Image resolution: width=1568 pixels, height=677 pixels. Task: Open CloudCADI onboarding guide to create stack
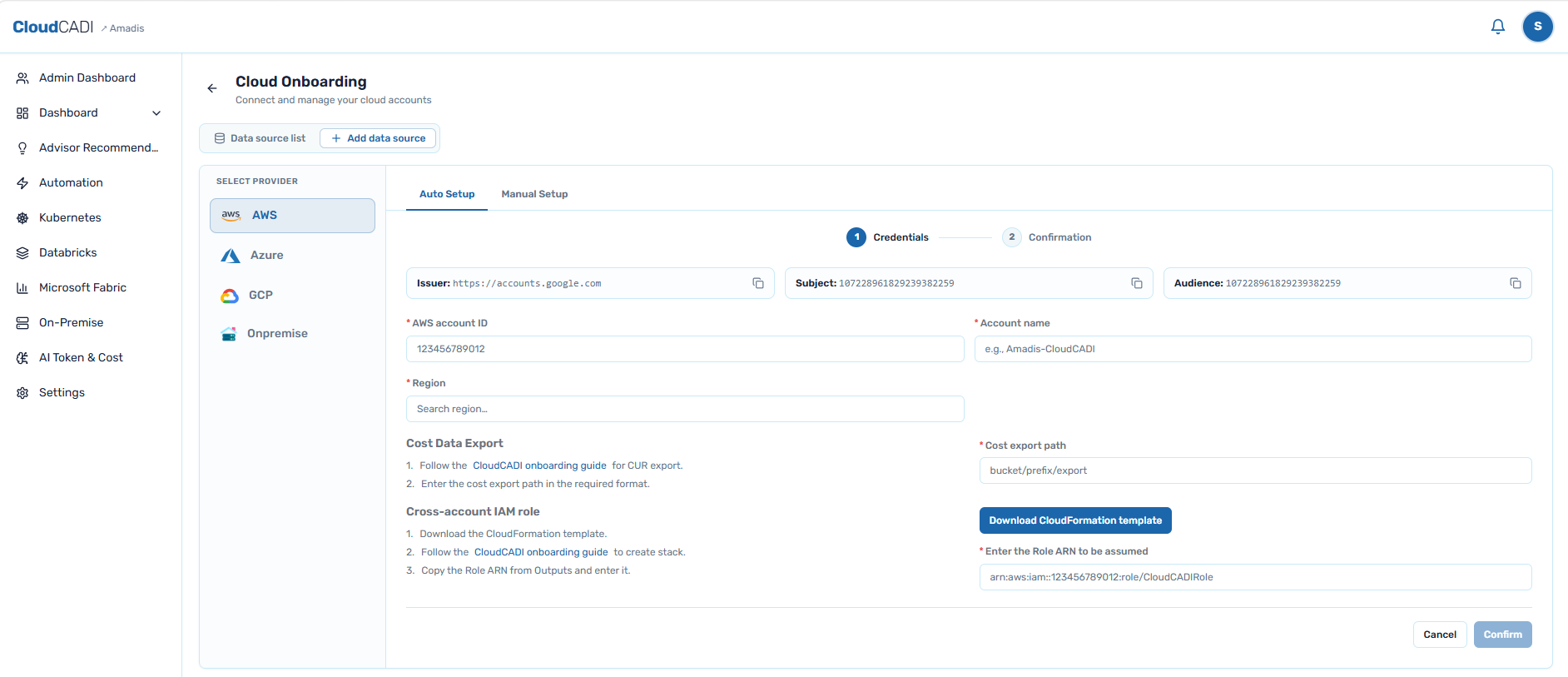click(x=541, y=552)
